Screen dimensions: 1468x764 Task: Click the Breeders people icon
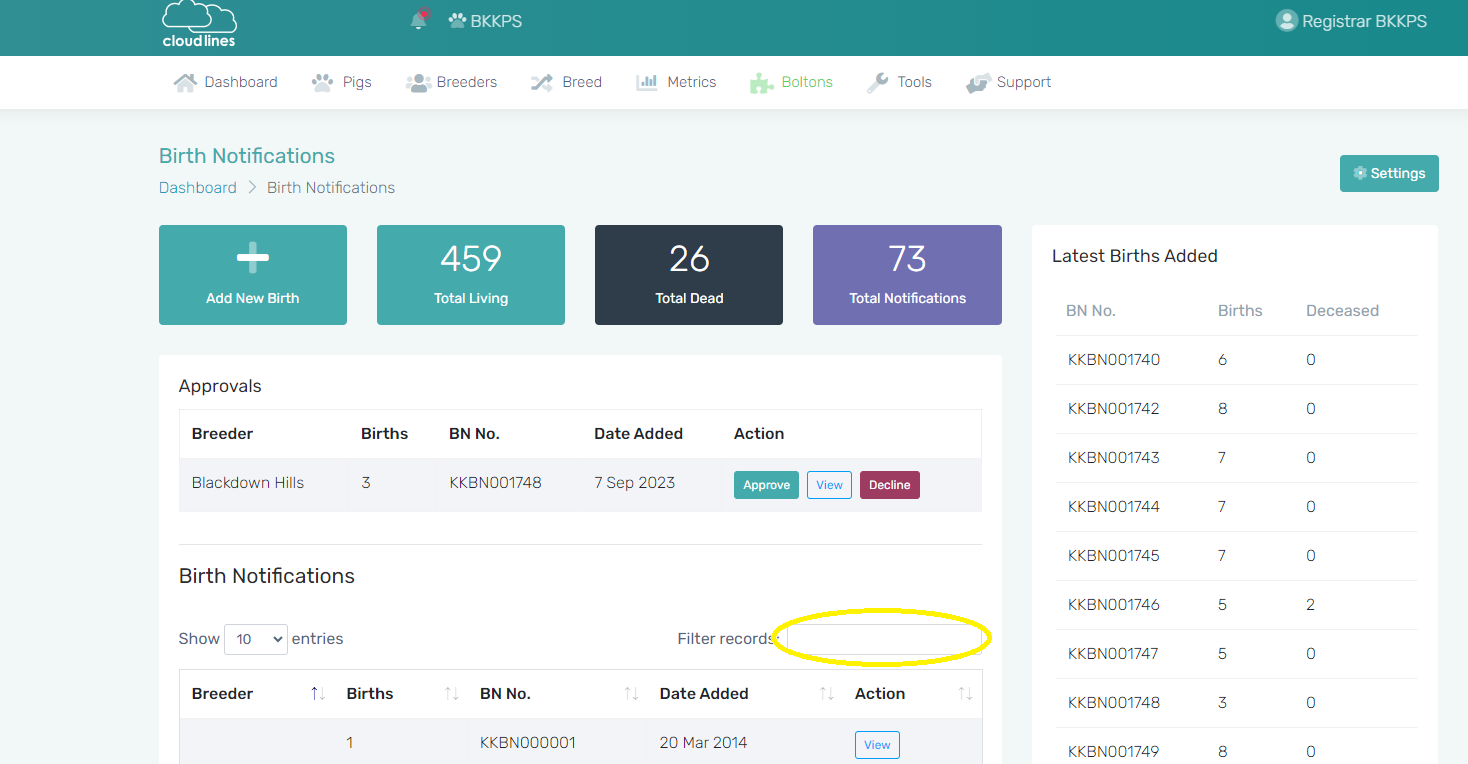click(417, 83)
